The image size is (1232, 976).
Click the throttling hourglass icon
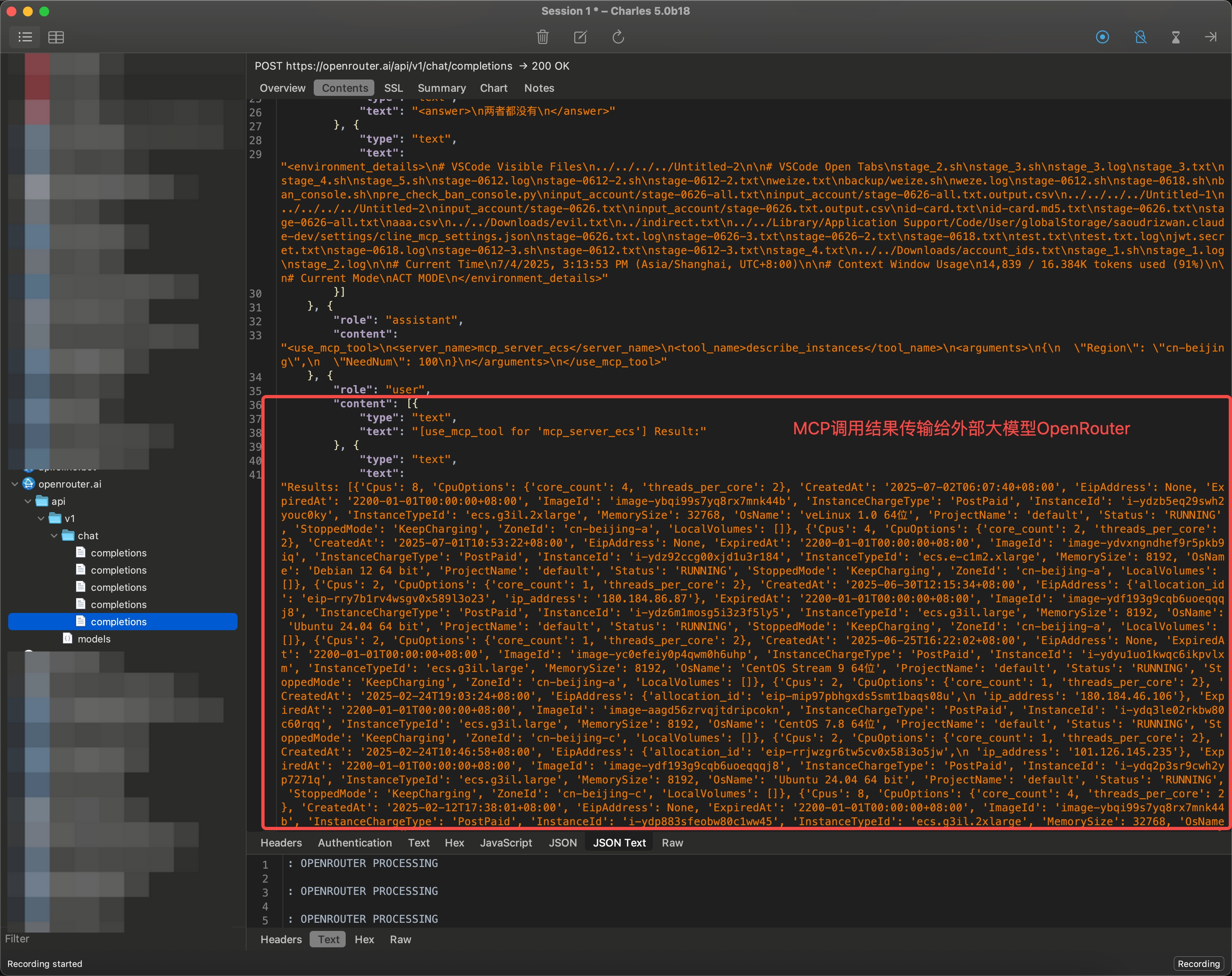(1175, 37)
